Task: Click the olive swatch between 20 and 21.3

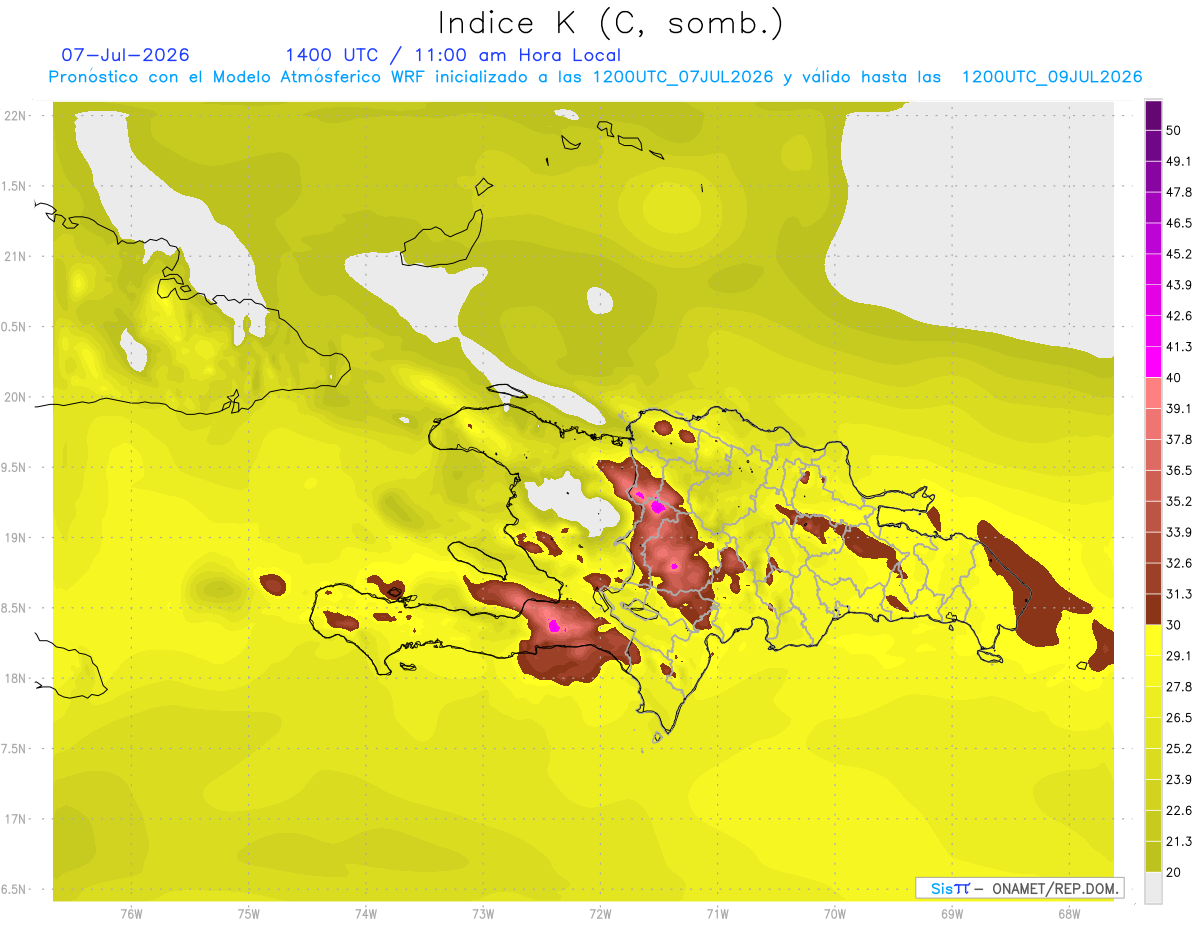Action: pos(1154,857)
